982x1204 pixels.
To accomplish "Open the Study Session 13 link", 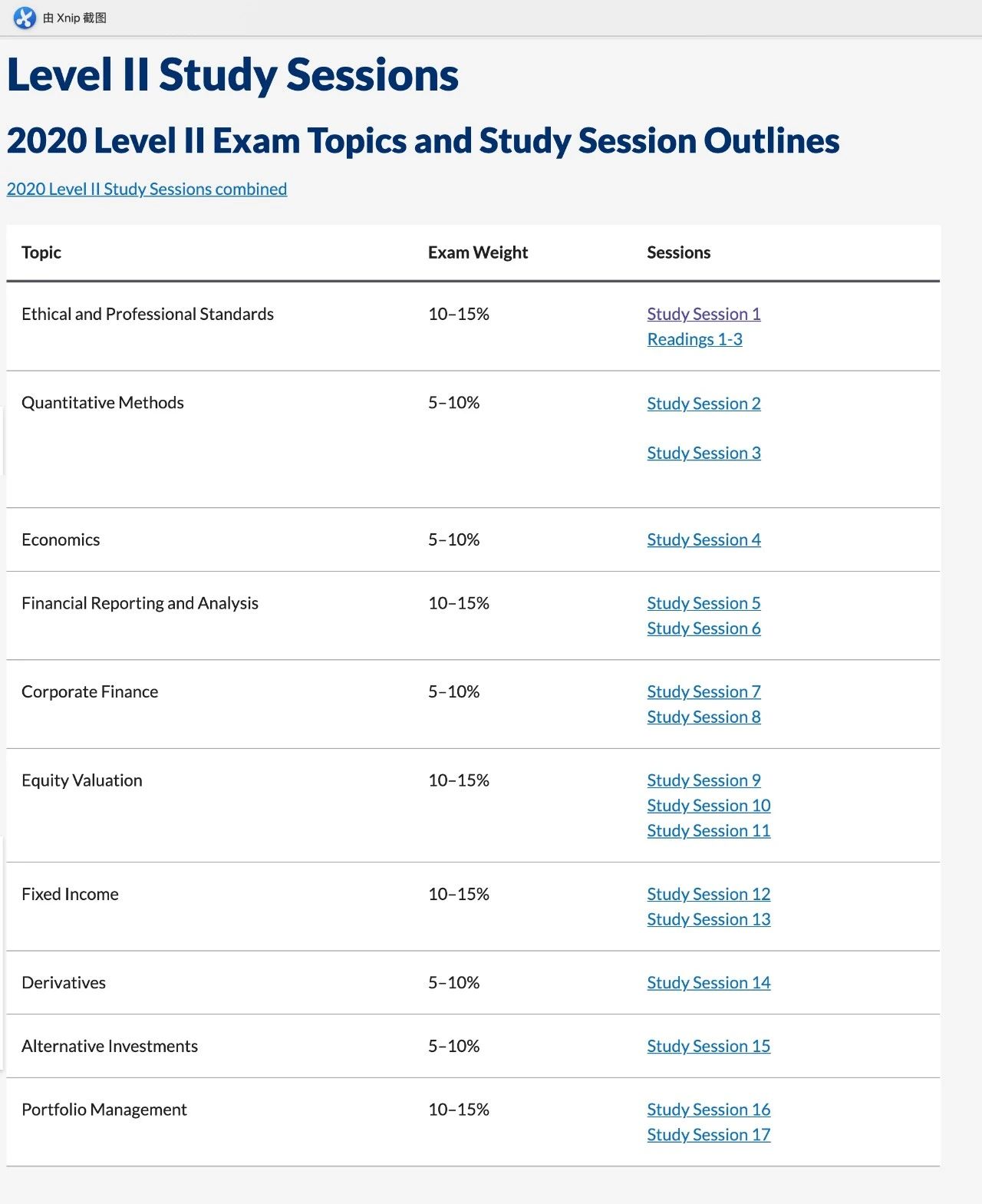I will [708, 919].
